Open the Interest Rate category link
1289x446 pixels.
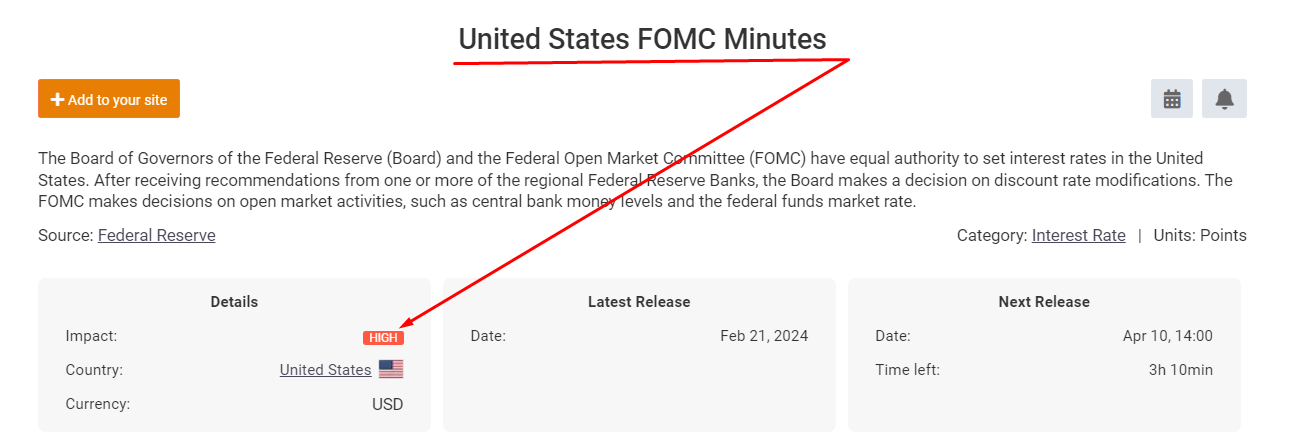point(1078,236)
